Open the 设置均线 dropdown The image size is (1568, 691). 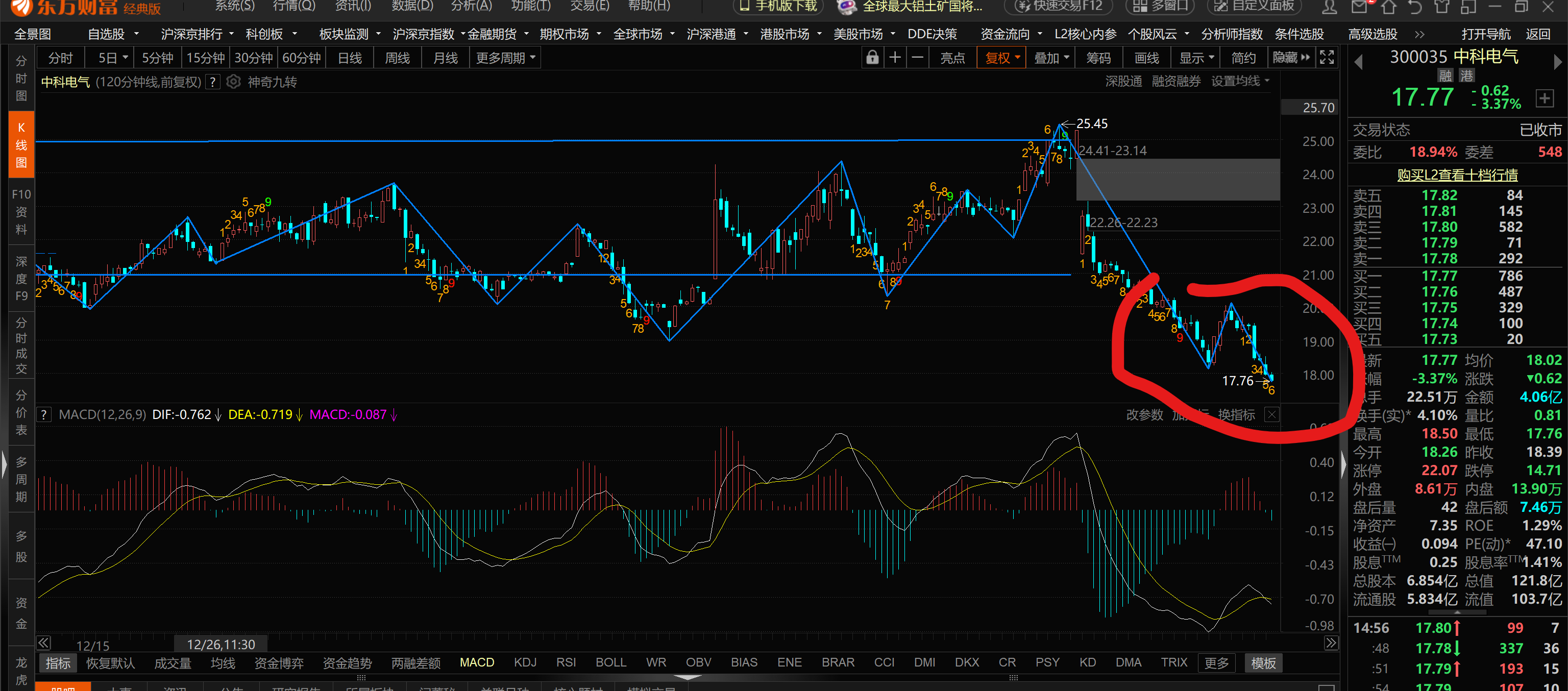pos(1240,82)
